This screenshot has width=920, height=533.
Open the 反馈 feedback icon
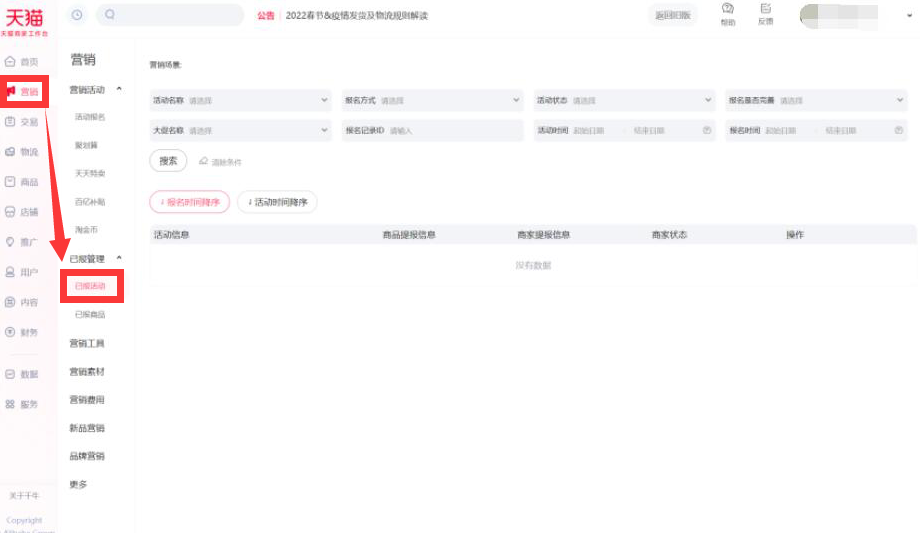tap(765, 13)
